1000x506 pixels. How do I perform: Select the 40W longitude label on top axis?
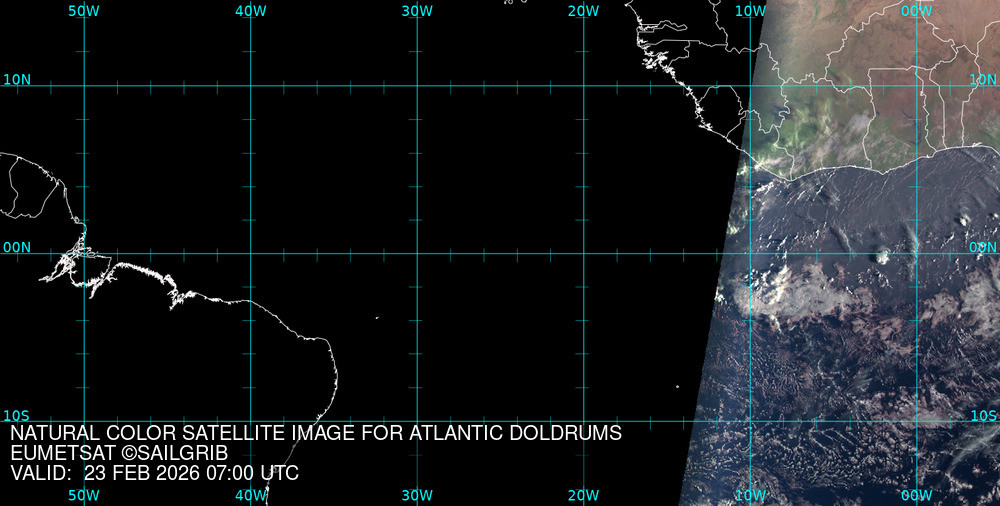(x=250, y=11)
